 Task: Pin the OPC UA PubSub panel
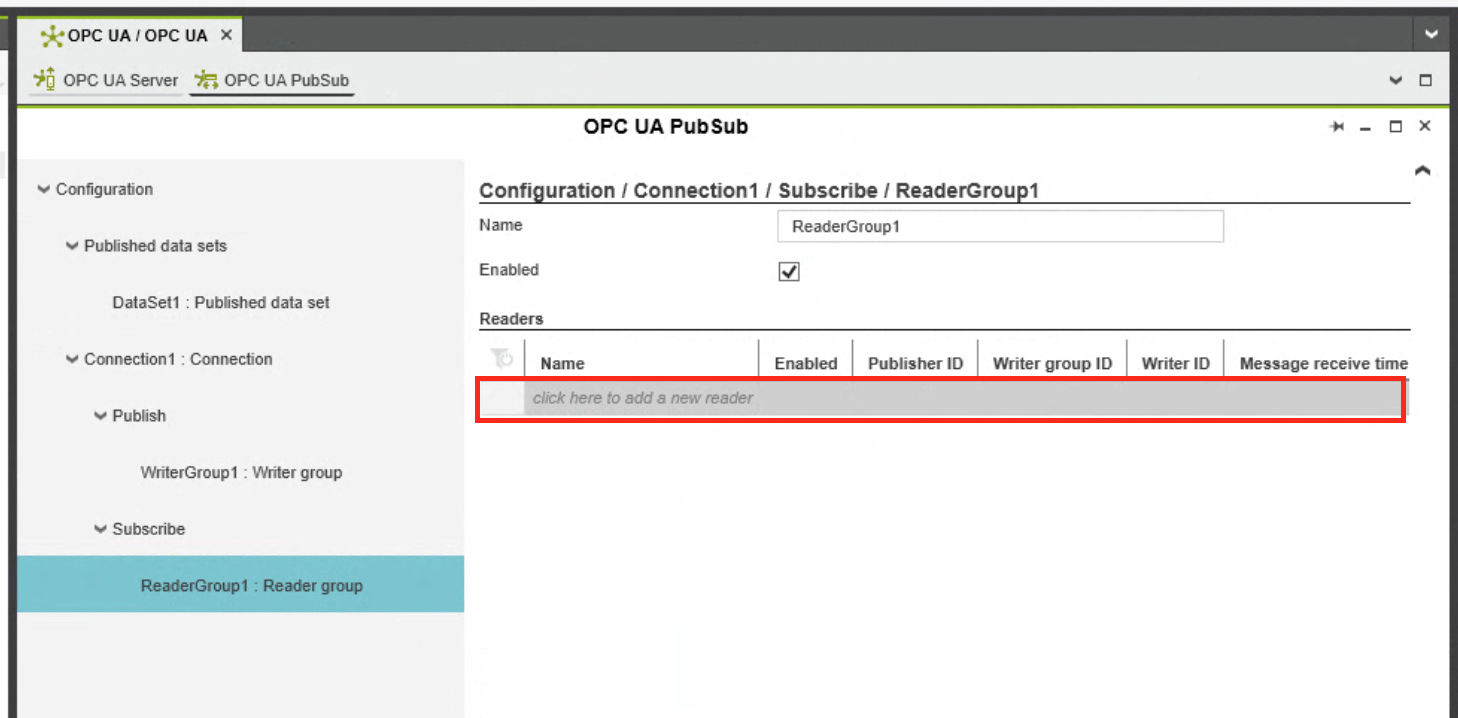coord(1336,127)
